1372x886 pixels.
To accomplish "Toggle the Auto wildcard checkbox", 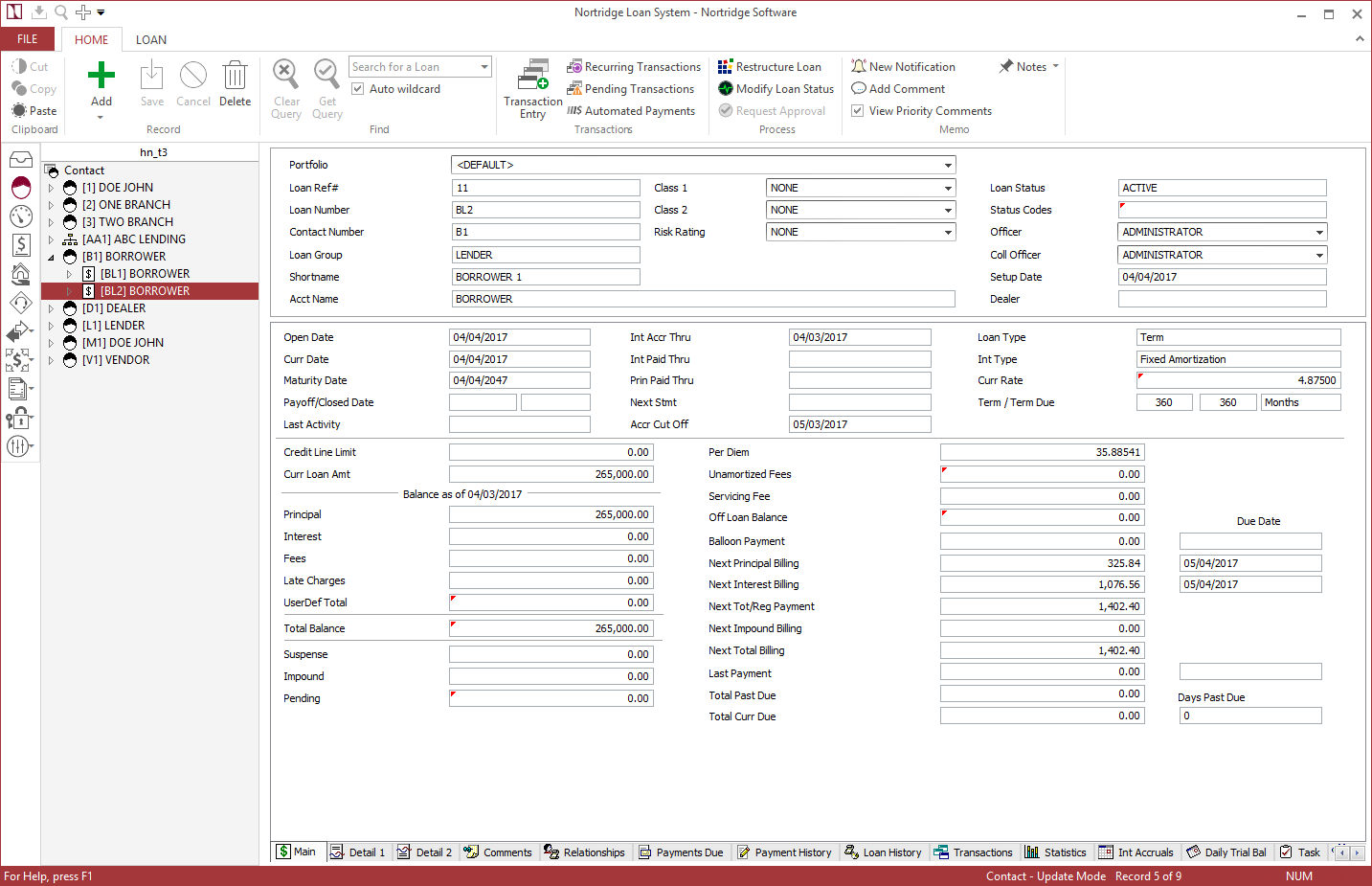I will [358, 89].
